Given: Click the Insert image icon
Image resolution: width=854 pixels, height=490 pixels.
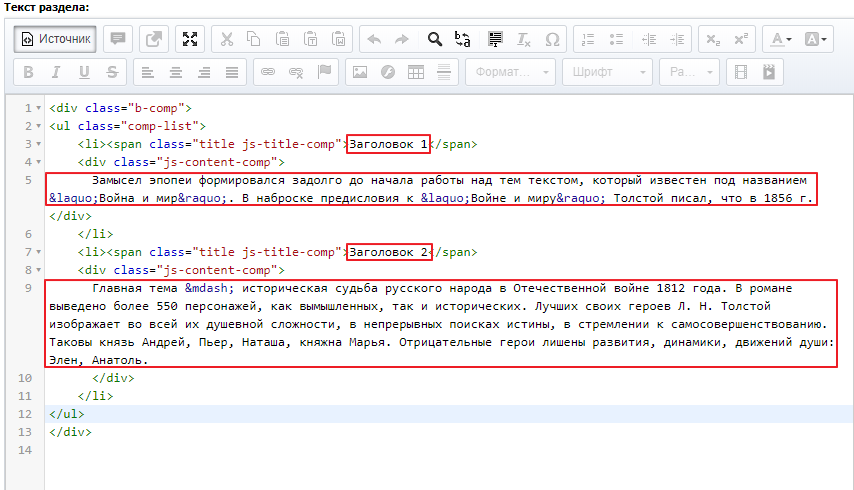Looking at the screenshot, I should pyautogui.click(x=360, y=72).
